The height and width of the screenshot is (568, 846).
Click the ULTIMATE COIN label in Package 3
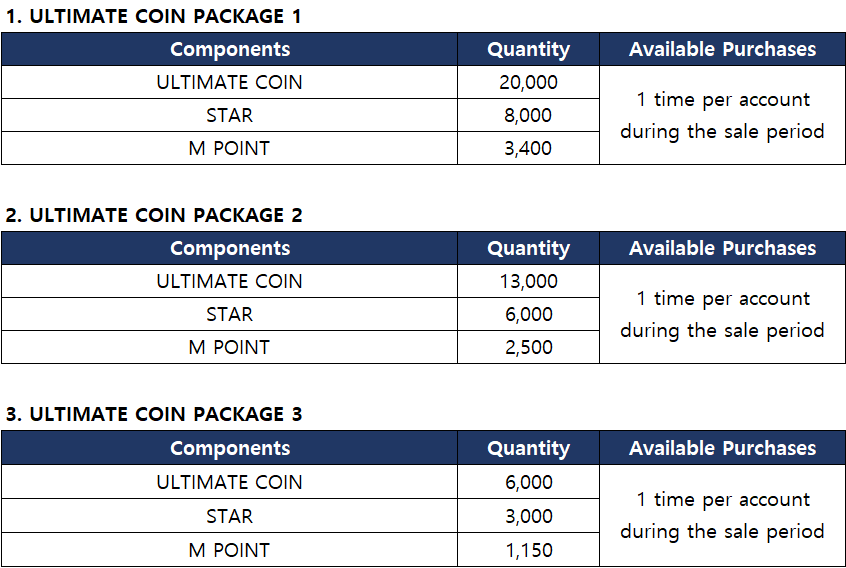pos(229,482)
